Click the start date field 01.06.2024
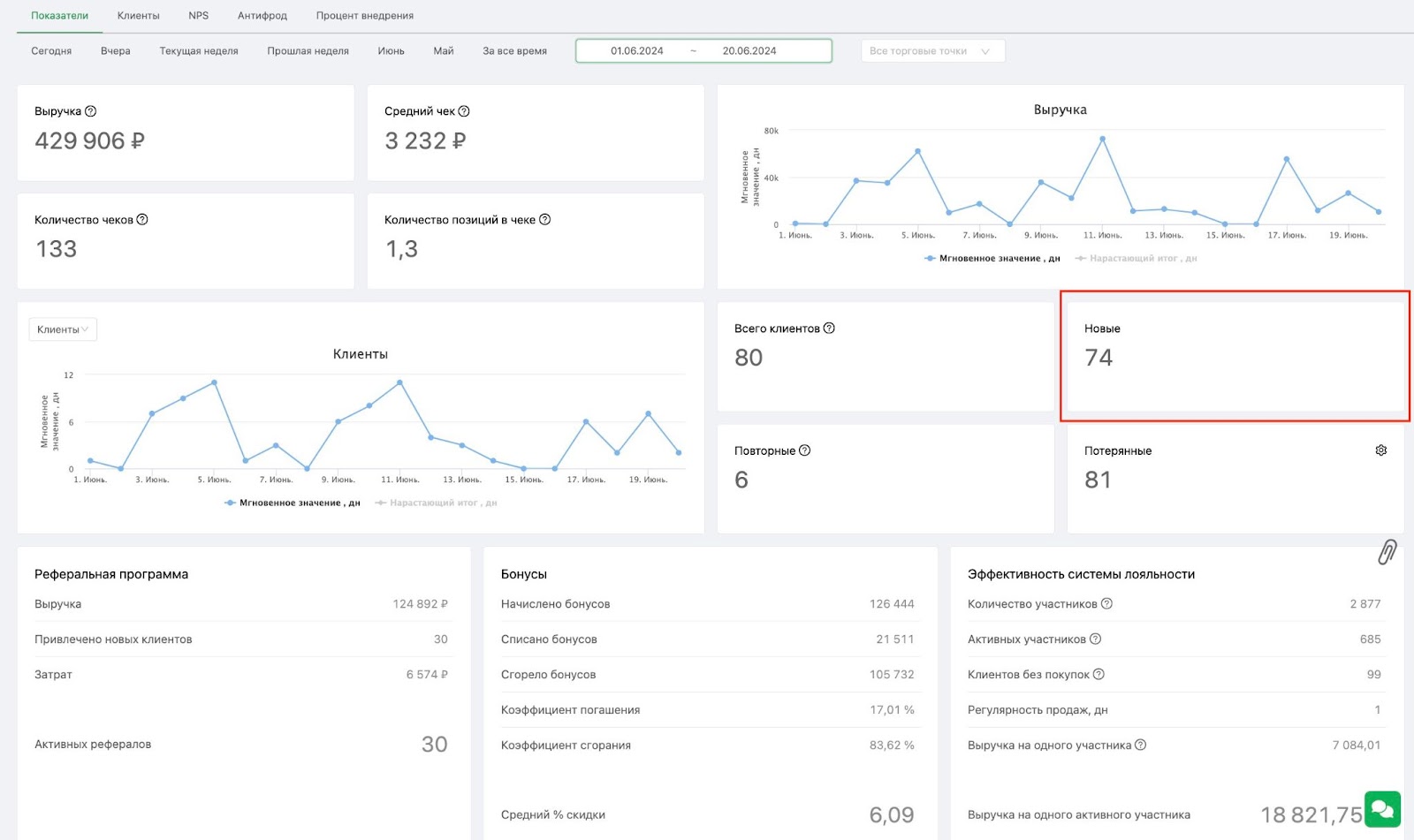 coord(636,51)
